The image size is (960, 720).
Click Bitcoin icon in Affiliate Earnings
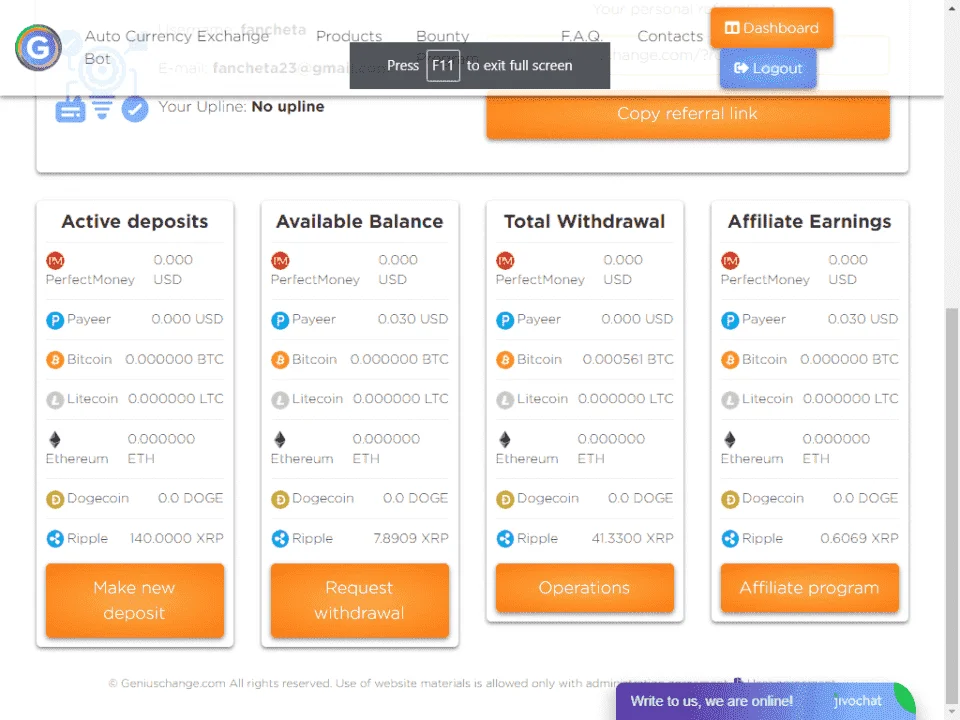tap(730, 359)
